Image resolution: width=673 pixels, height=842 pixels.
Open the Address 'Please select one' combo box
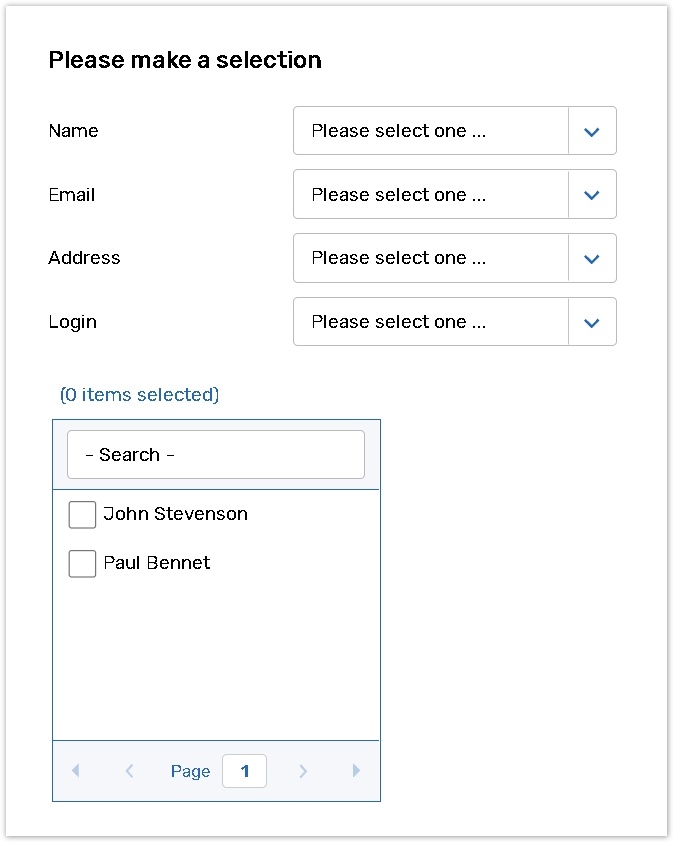pos(430,258)
